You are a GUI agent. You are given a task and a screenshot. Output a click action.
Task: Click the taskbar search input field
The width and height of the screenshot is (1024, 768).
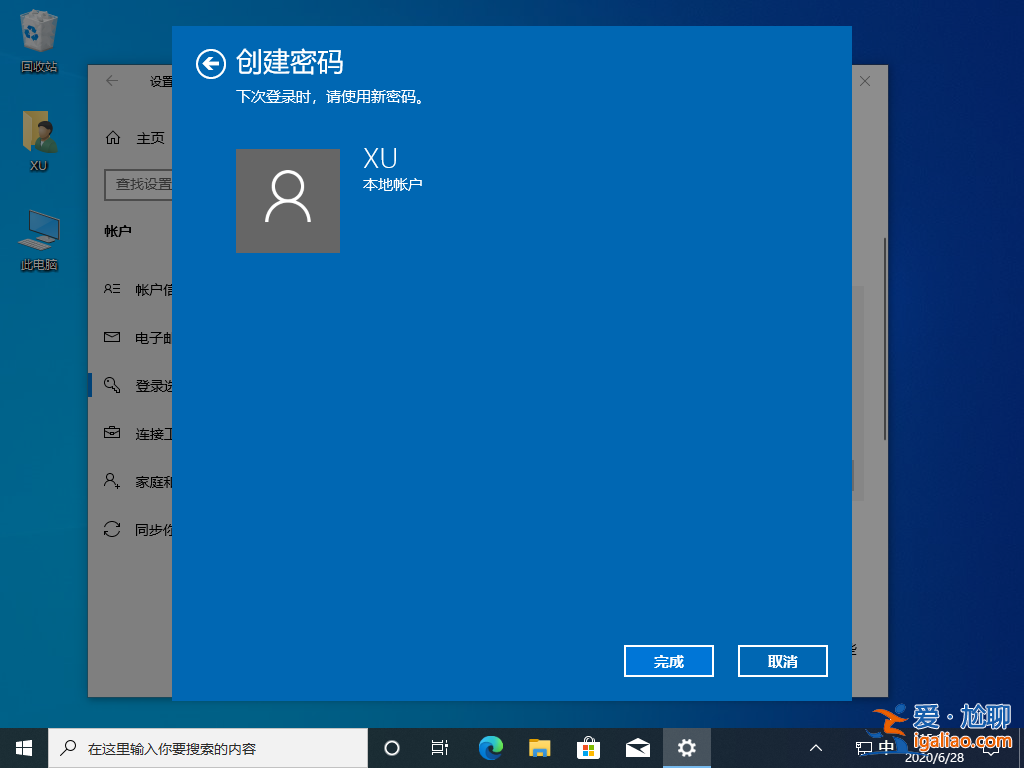tap(210, 747)
